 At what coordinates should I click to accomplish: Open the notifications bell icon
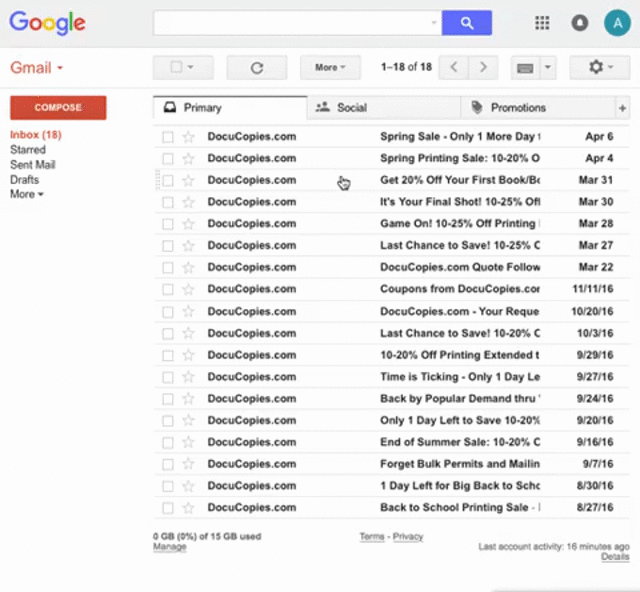coord(579,23)
